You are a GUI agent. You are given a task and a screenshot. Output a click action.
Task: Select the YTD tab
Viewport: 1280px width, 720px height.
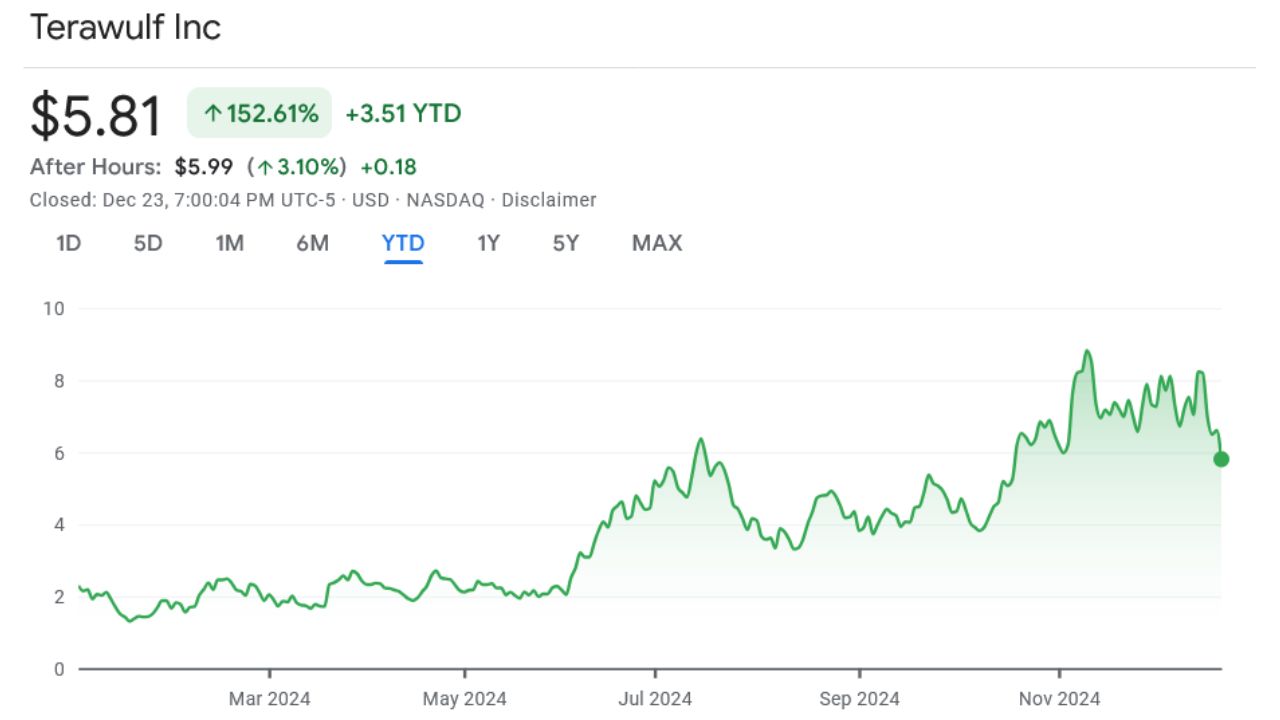pyautogui.click(x=403, y=243)
